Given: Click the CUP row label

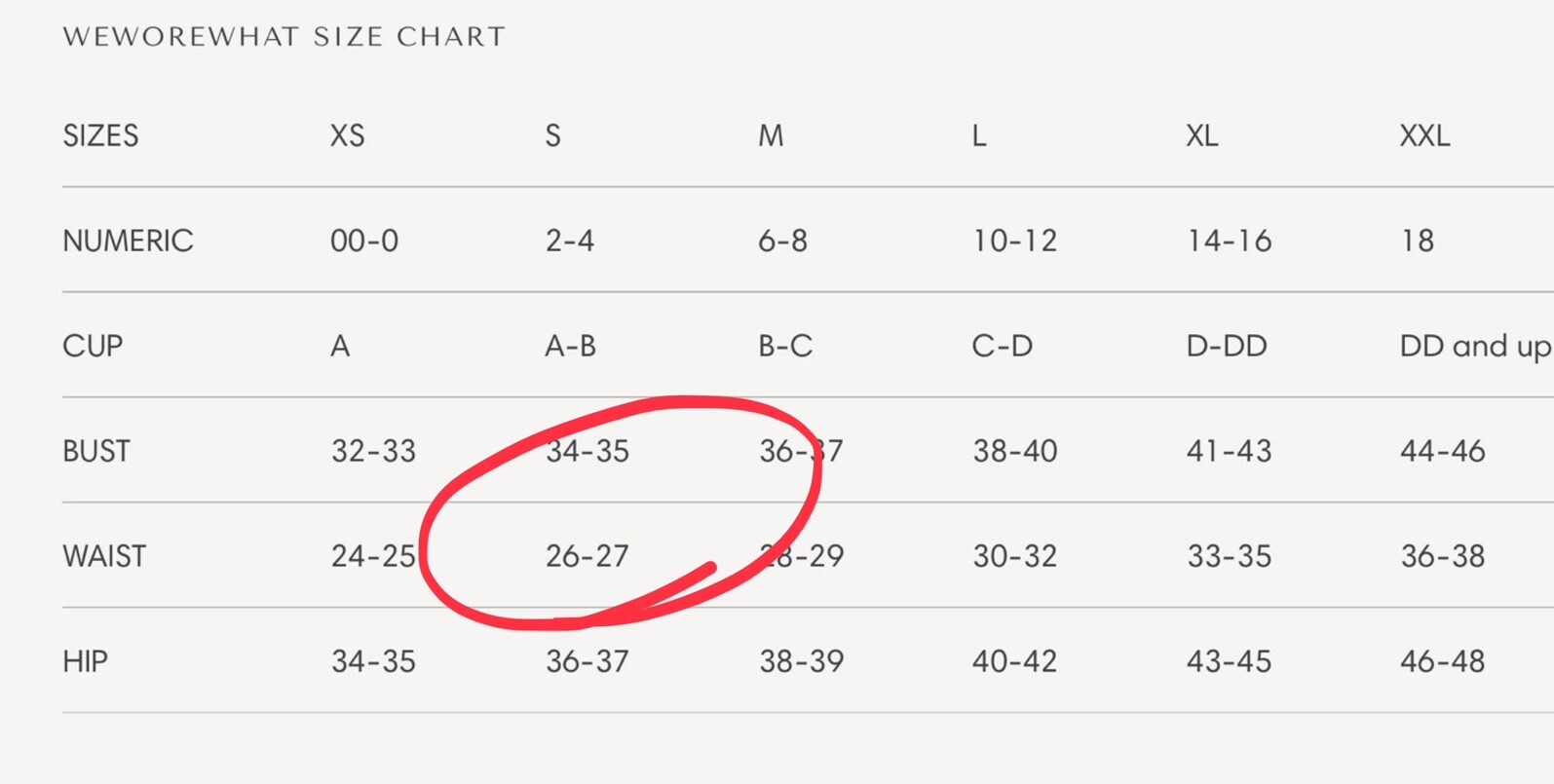Looking at the screenshot, I should pyautogui.click(x=93, y=346).
